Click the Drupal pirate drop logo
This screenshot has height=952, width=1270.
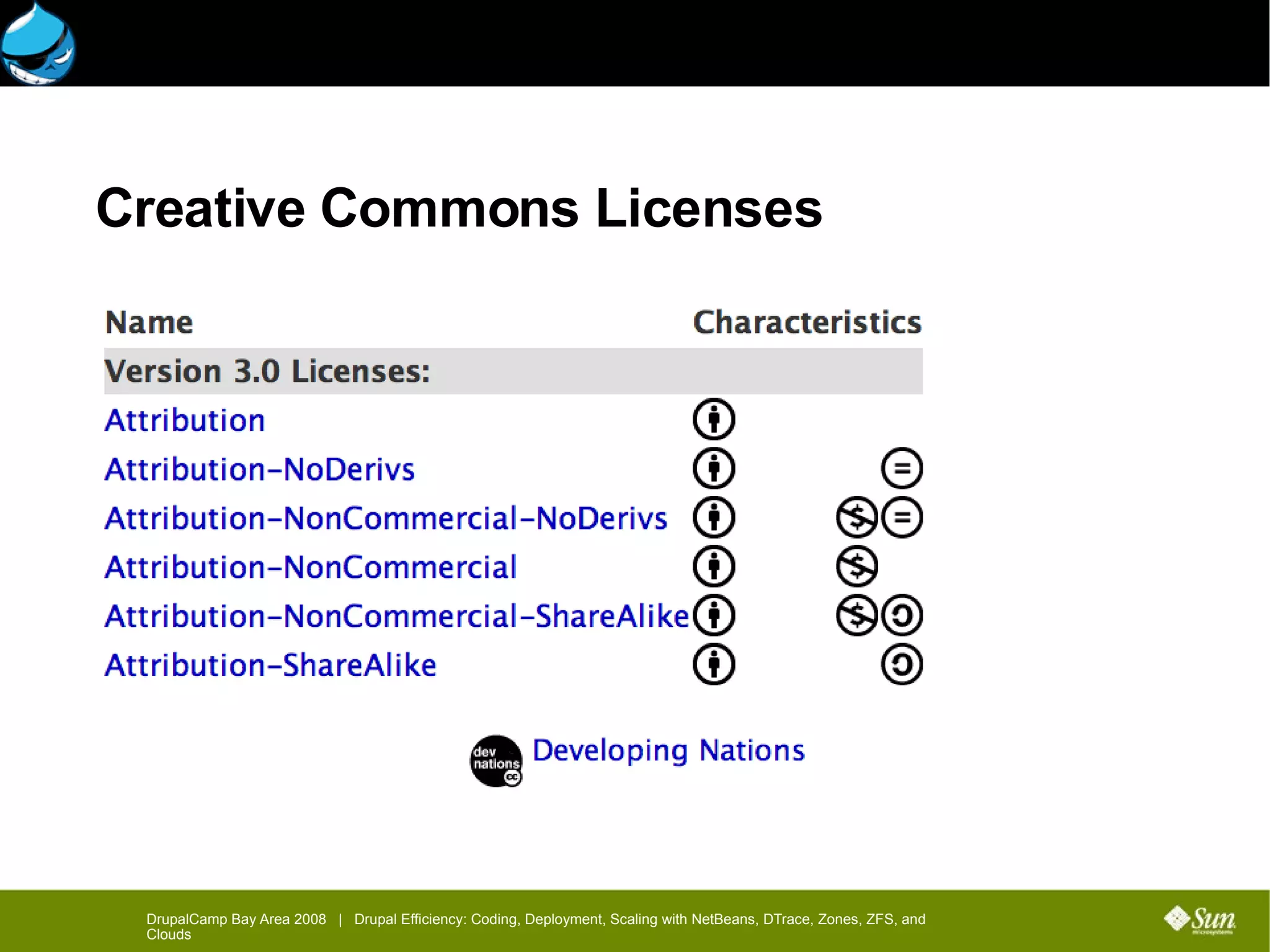[x=37, y=43]
